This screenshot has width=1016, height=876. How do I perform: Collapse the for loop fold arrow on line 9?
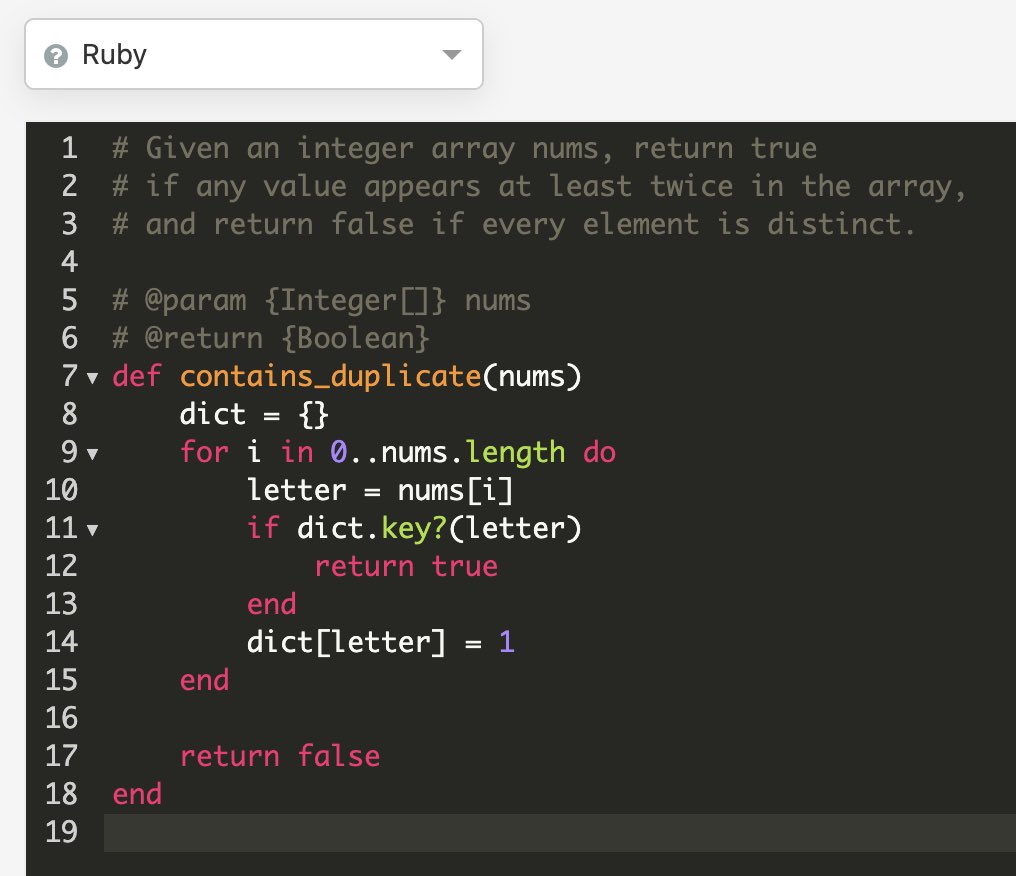(93, 454)
